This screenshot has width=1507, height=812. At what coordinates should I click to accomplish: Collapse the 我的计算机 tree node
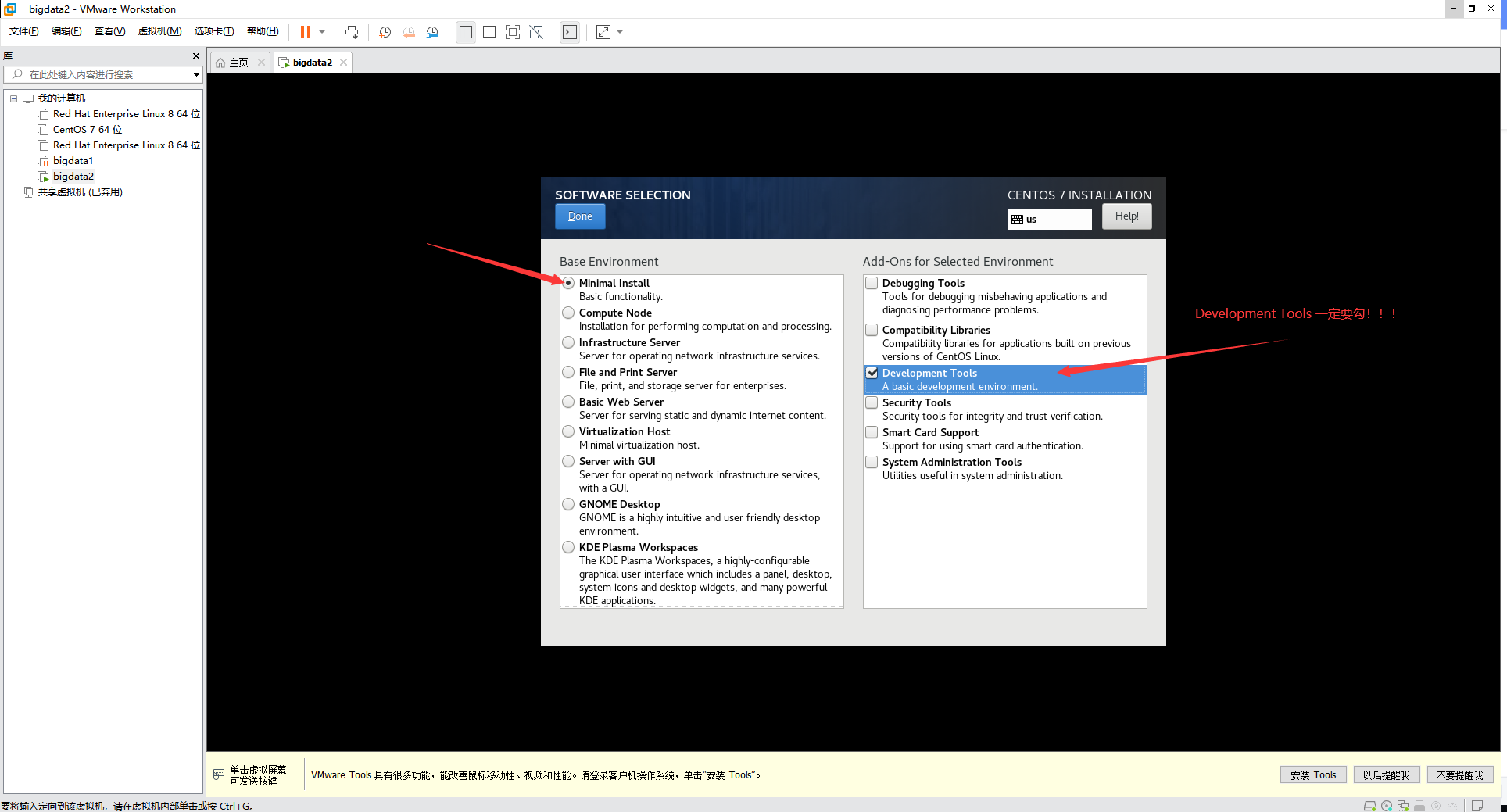pos(13,98)
